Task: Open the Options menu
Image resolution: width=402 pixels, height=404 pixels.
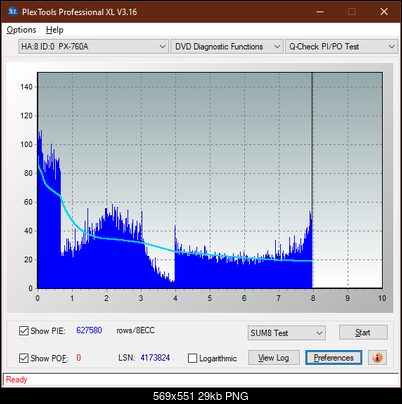Action: [21, 30]
